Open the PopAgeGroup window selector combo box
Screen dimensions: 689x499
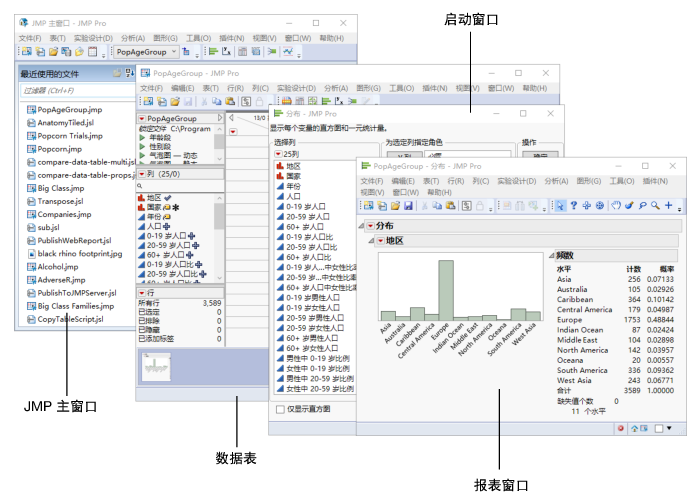pos(146,52)
